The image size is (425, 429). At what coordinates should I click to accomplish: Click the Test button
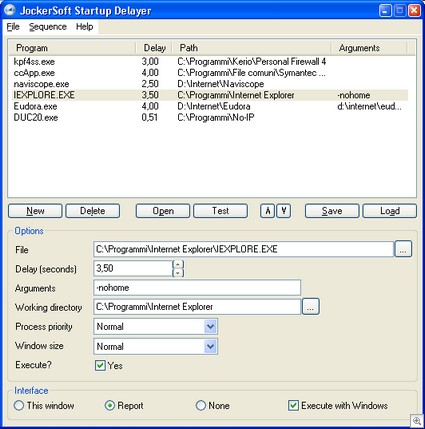221,211
